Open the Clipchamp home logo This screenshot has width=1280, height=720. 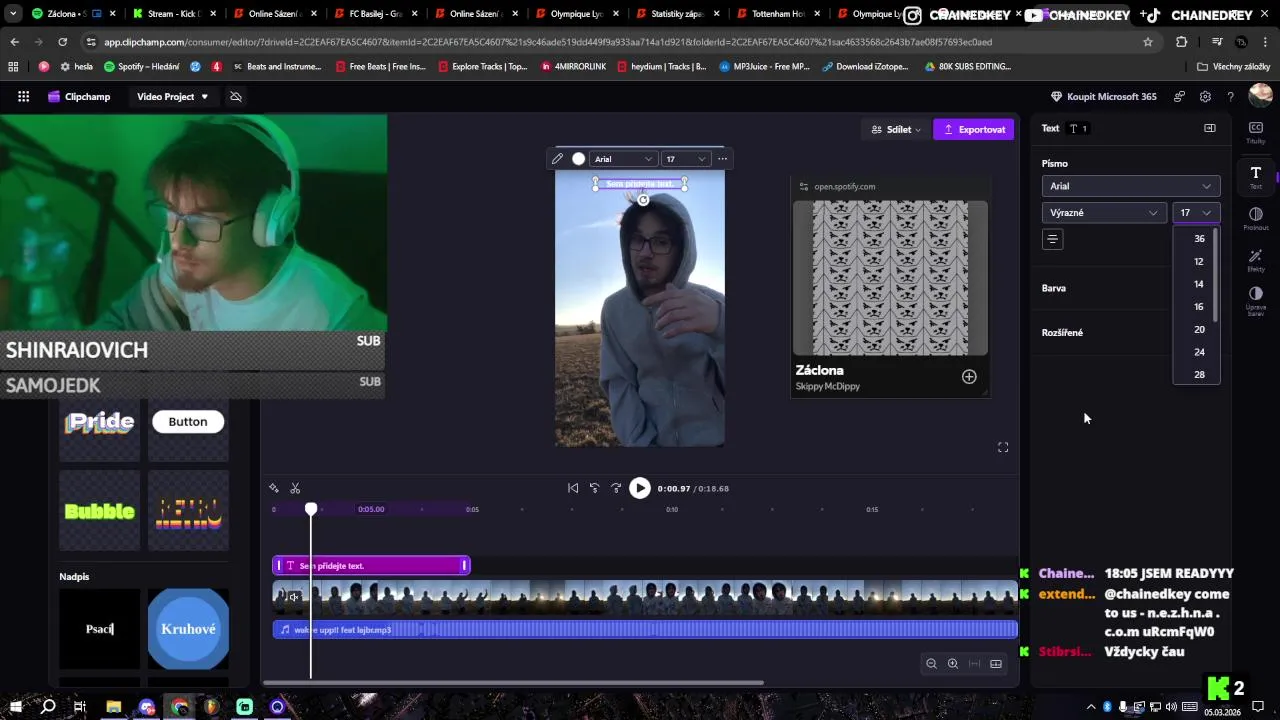[x=78, y=97]
